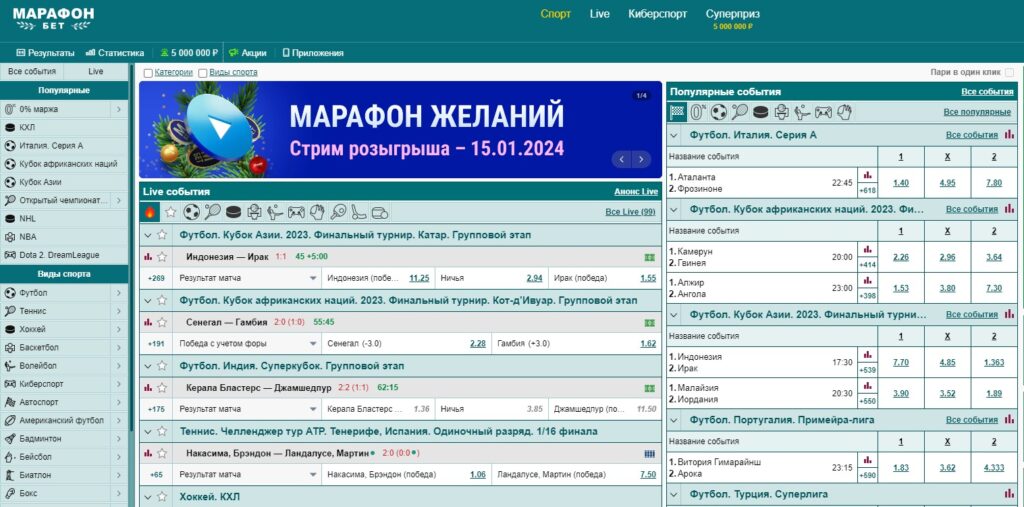
Task: Filter Популярные события by hockey puck icon
Action: [761, 112]
